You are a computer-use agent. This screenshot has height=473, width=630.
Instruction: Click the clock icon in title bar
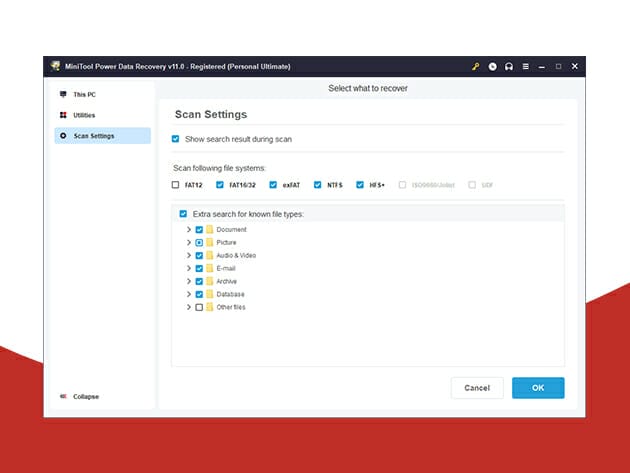click(x=493, y=67)
